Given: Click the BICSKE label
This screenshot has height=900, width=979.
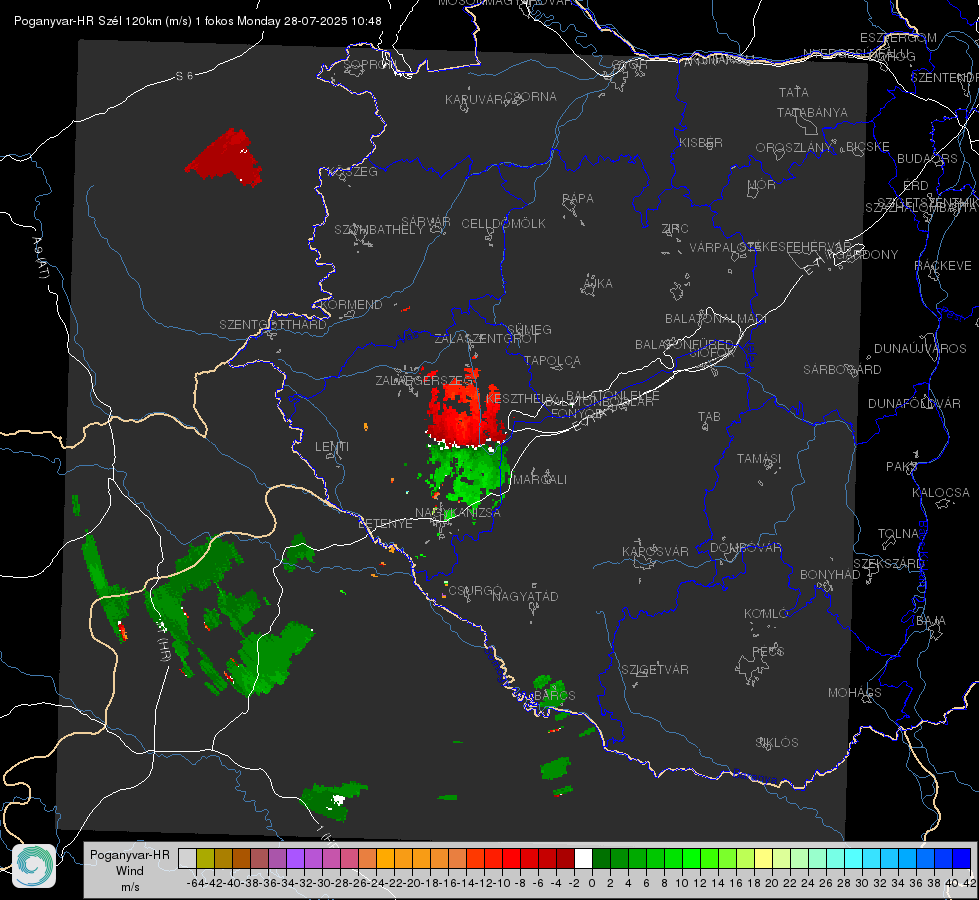Looking at the screenshot, I should 868,147.
